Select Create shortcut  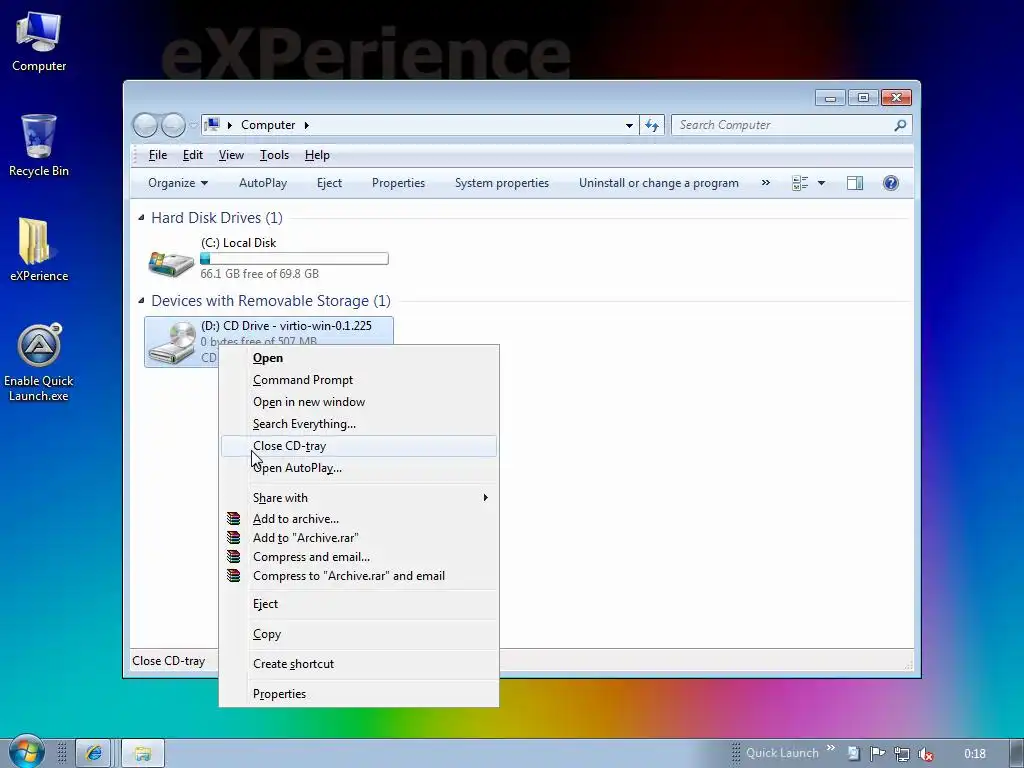coord(359,664)
